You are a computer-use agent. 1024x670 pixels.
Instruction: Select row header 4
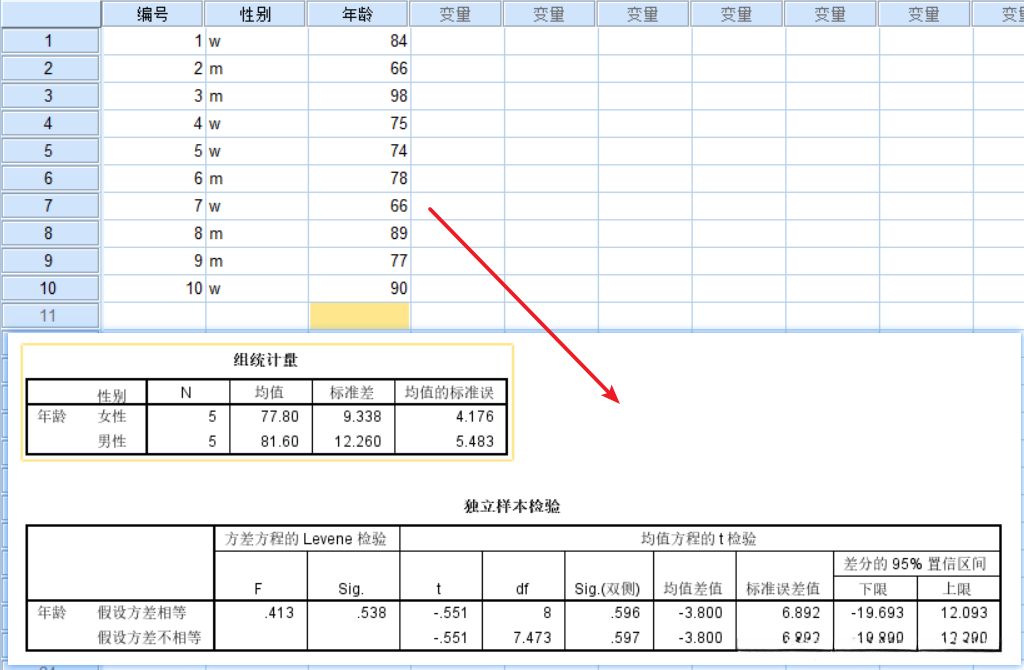pyautogui.click(x=50, y=123)
